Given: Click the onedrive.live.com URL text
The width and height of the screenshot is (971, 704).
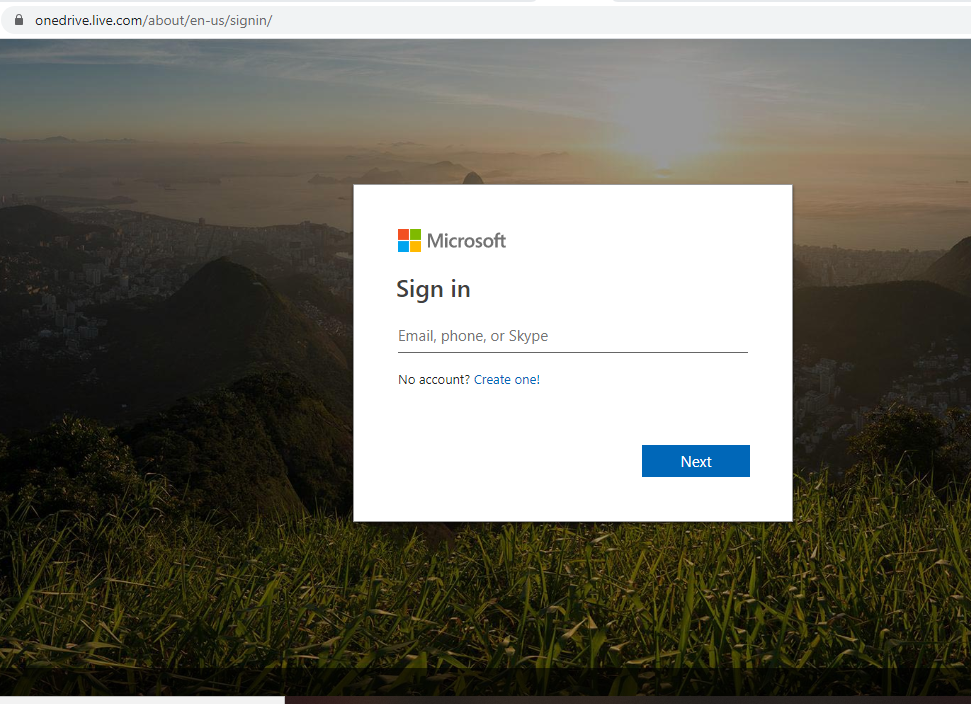Looking at the screenshot, I should coord(154,20).
